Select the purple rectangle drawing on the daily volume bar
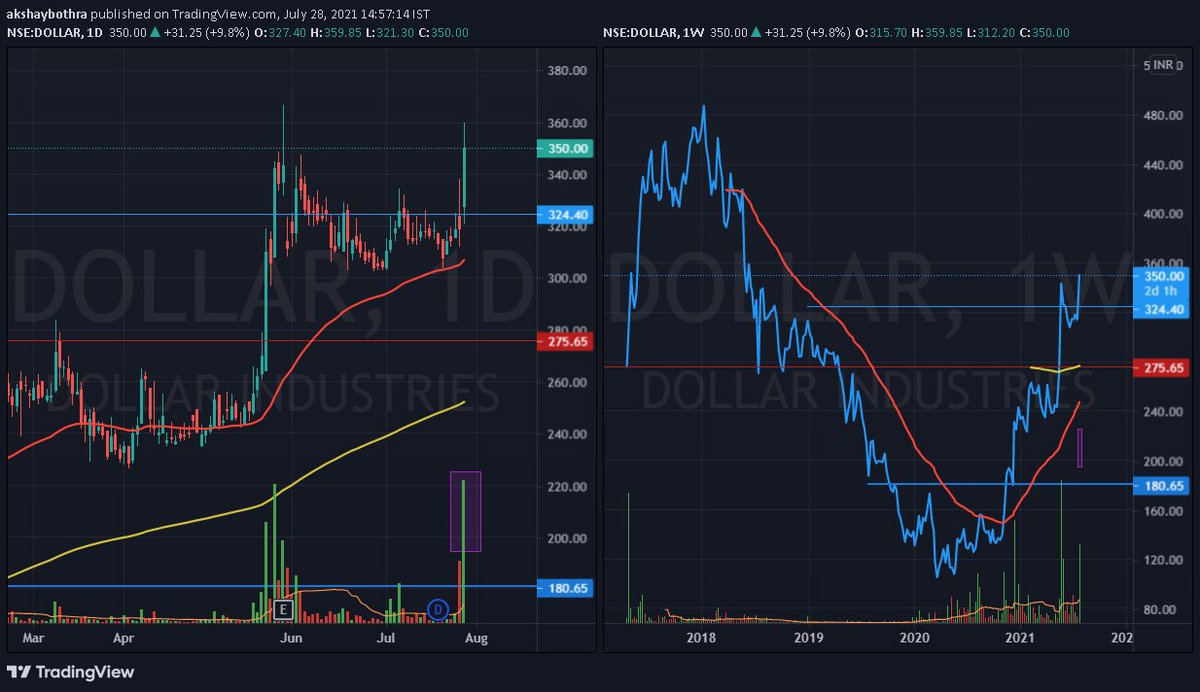The height and width of the screenshot is (692, 1200). click(465, 511)
